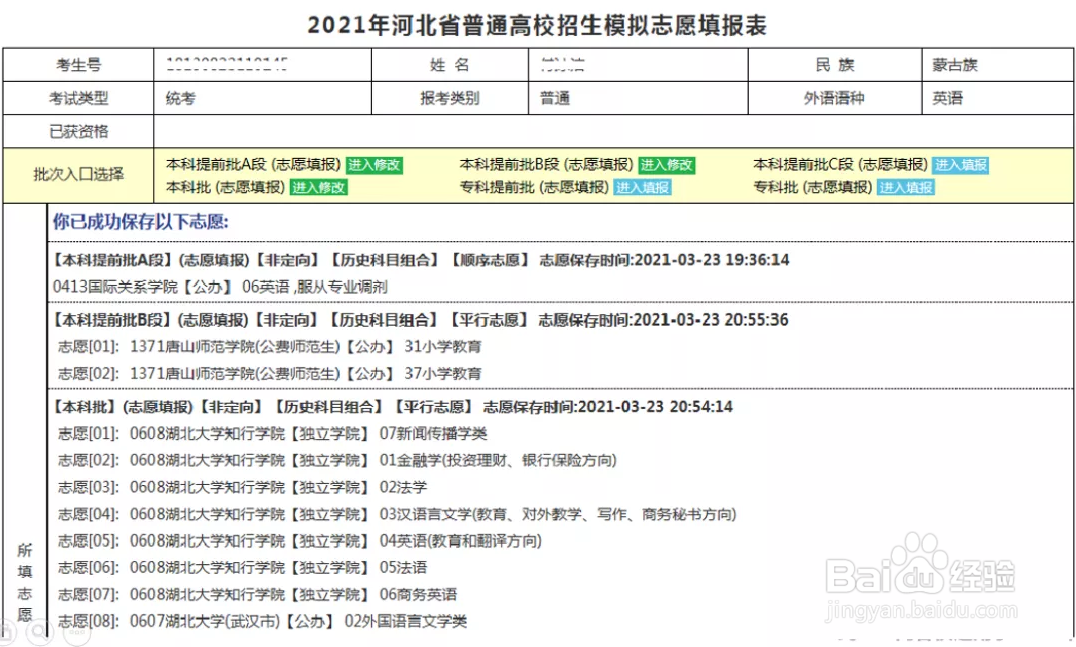Click the vertical 所填志愿 side label
This screenshot has height=647, width=1076.
click(25, 582)
